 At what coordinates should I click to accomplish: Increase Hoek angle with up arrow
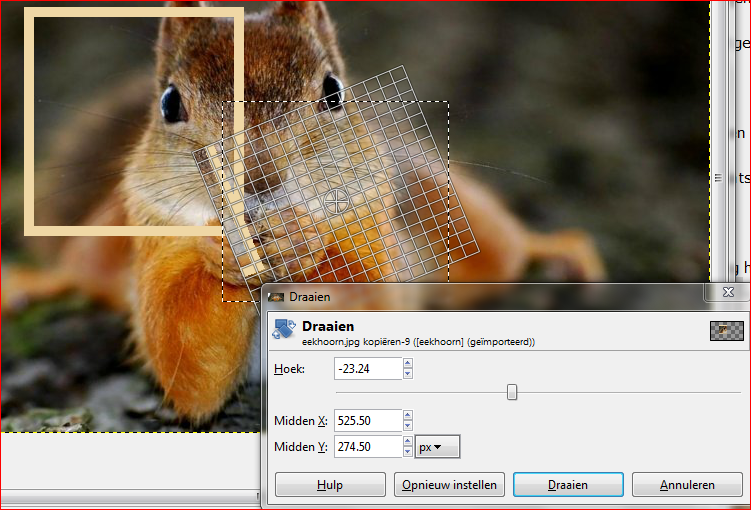point(408,364)
